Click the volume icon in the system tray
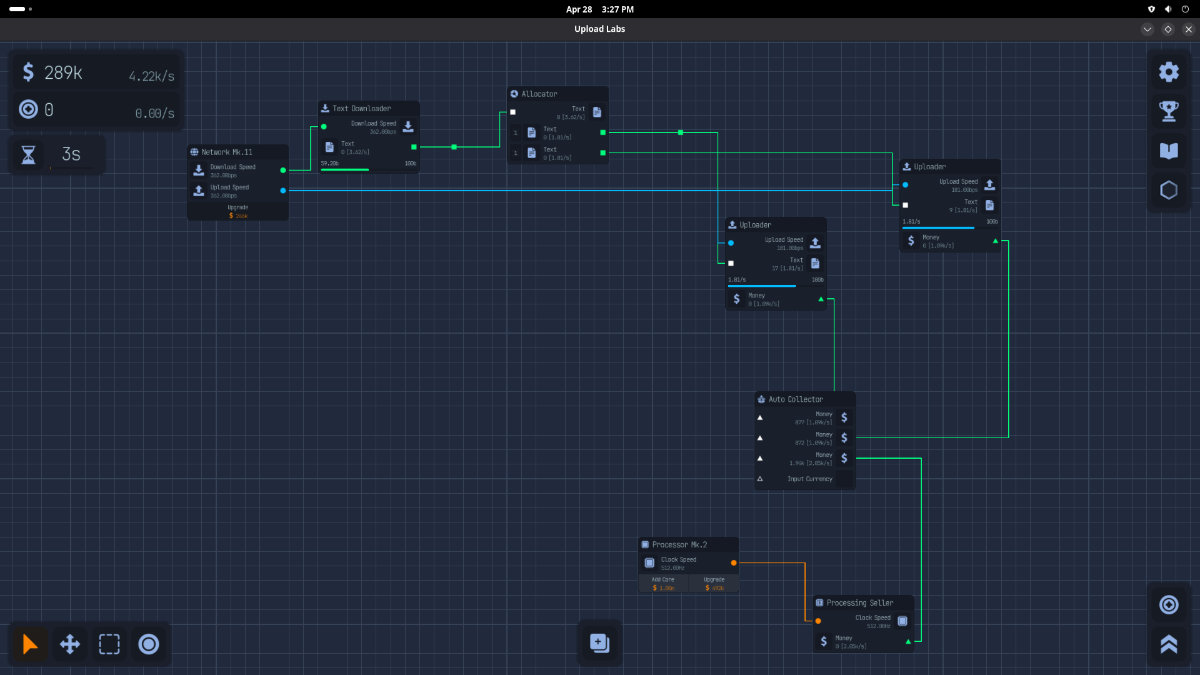 pos(1168,9)
